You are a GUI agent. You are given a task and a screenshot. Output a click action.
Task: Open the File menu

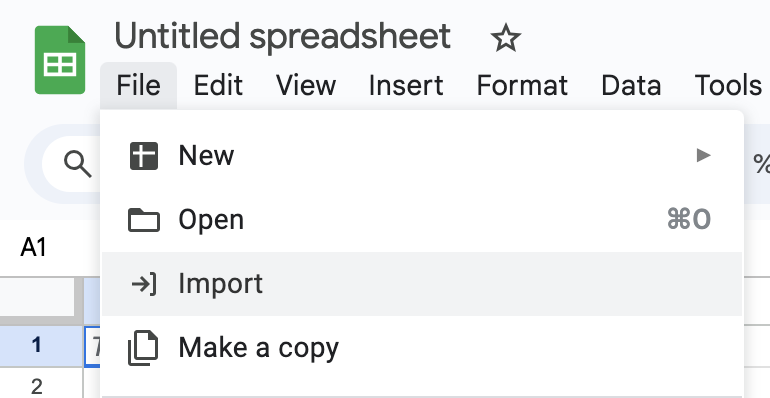click(x=138, y=85)
